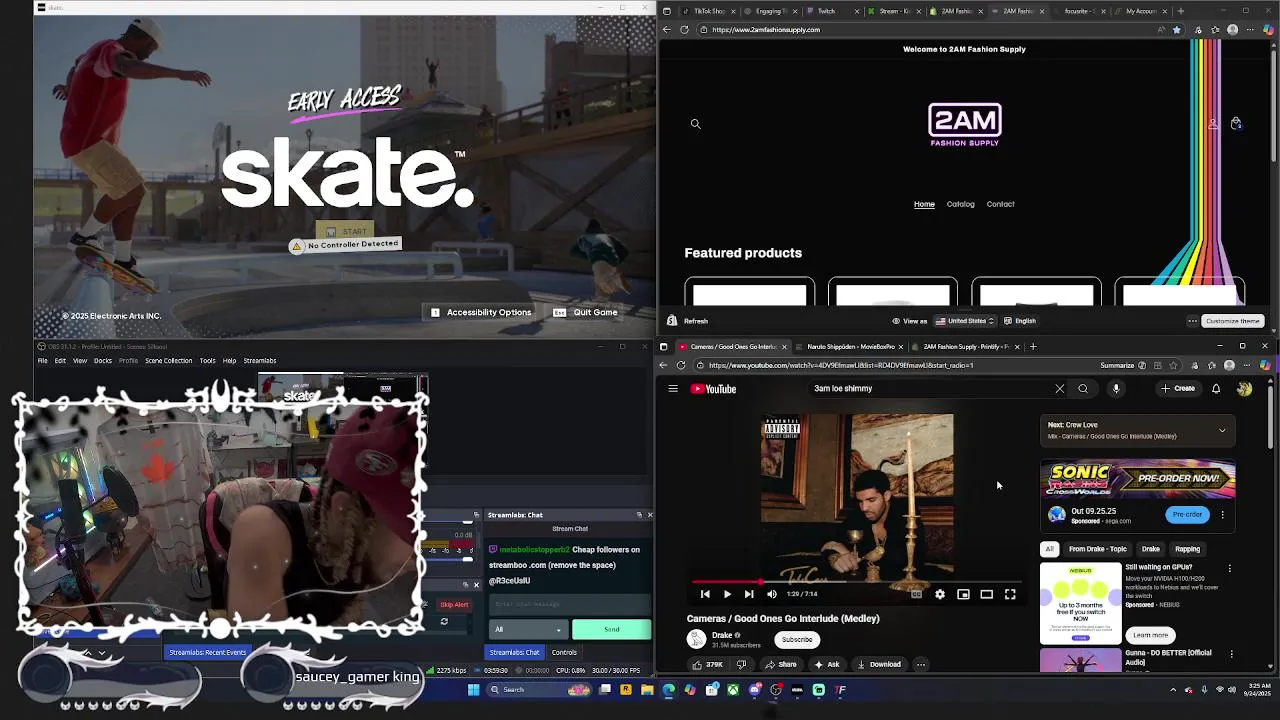Screen dimensions: 1280x720
Task: Mute the YouTube player volume
Action: coord(771,594)
